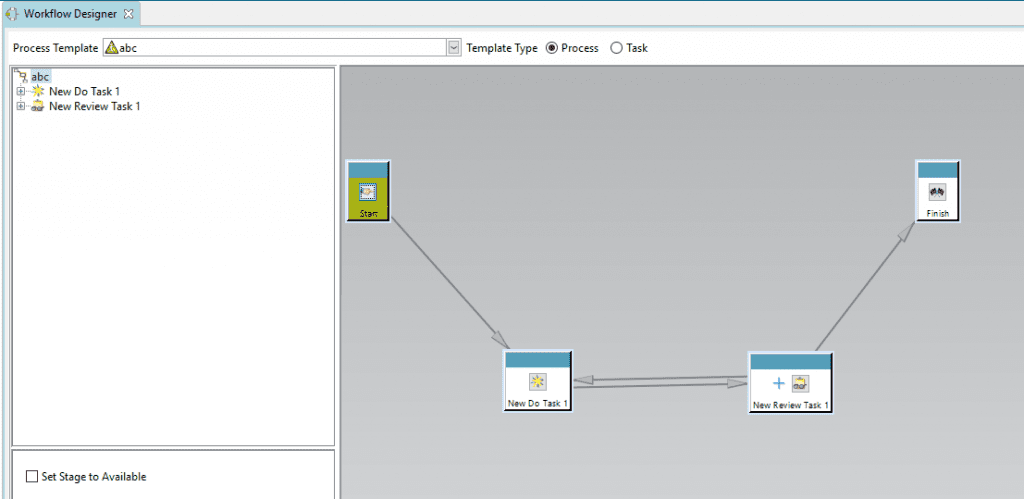Click the abc root process icon in tree
Image resolution: width=1024 pixels, height=499 pixels.
[23, 76]
